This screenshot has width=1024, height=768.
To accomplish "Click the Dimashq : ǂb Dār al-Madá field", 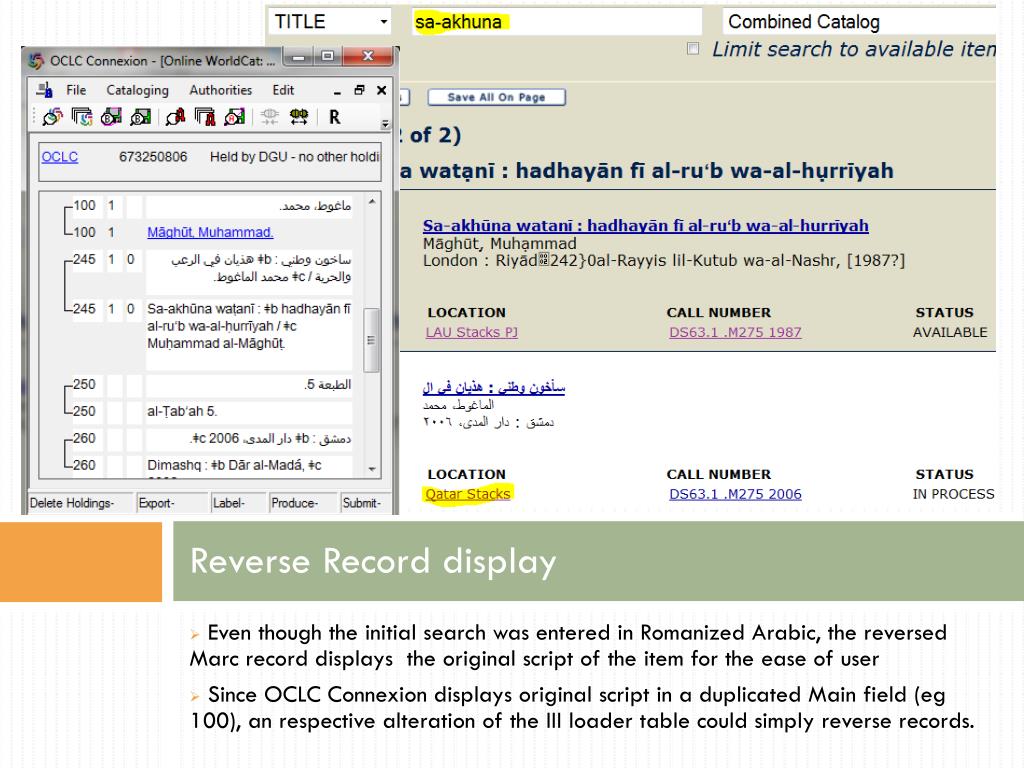I will click(x=249, y=465).
